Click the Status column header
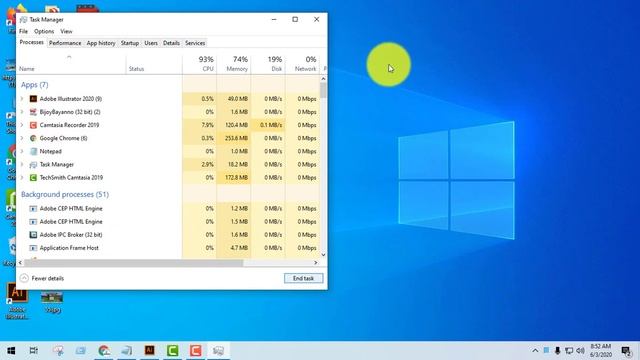This screenshot has height=360, width=640. click(x=154, y=64)
